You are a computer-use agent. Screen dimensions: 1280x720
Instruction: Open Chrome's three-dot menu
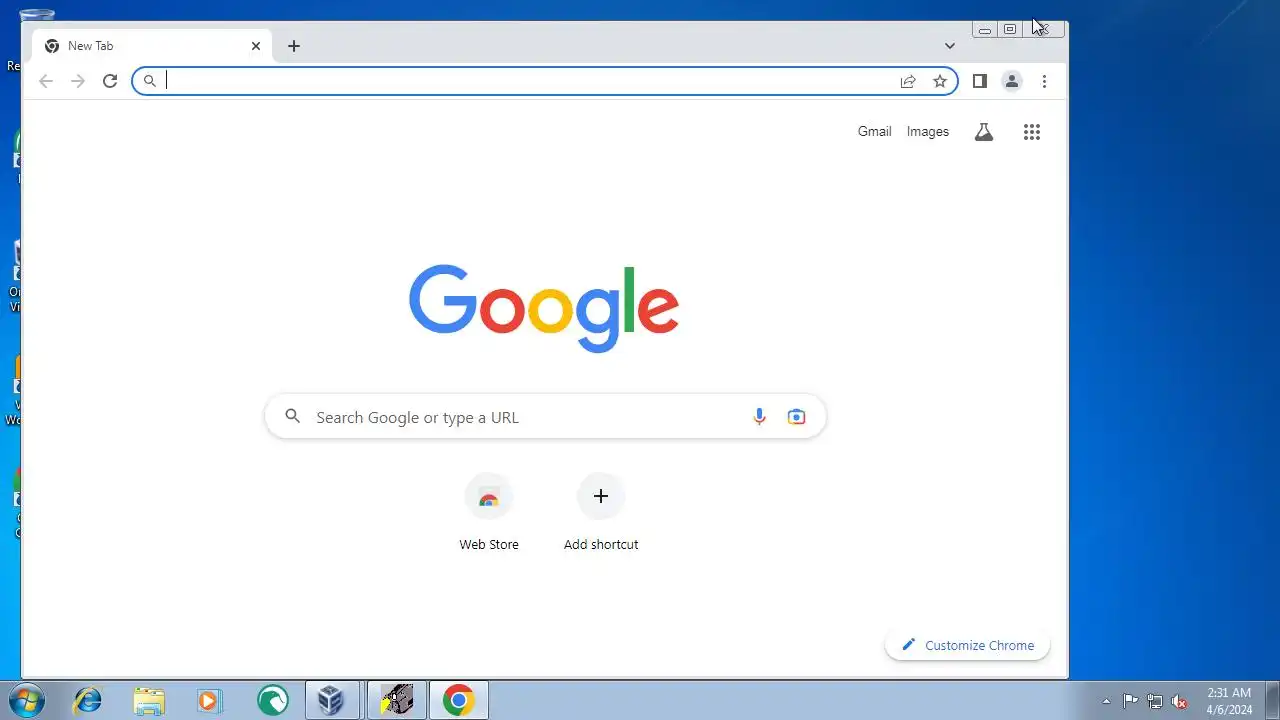[1044, 81]
